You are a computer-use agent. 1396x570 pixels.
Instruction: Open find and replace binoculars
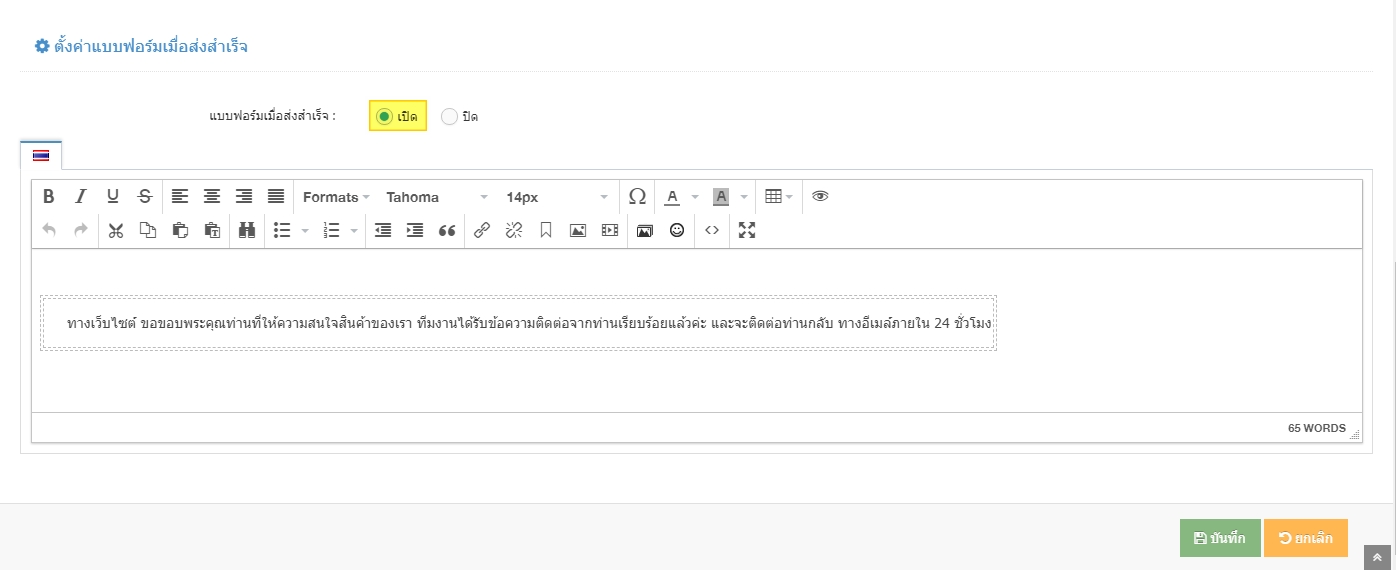click(x=247, y=230)
